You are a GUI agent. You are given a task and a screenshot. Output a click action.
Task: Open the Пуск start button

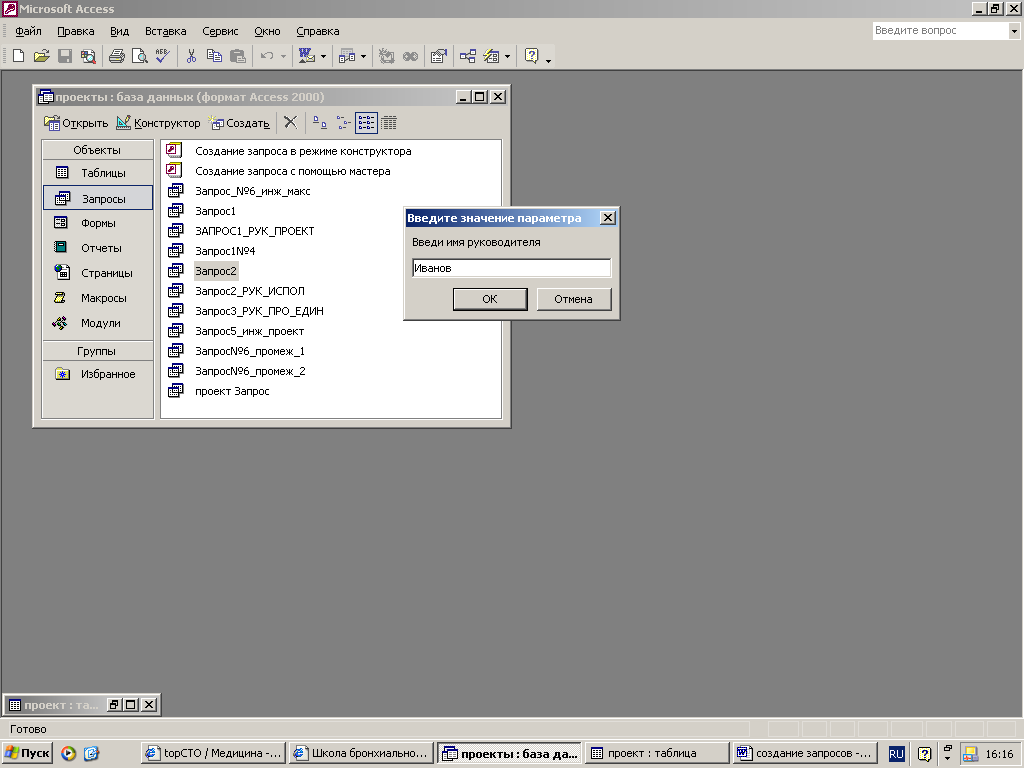pyautogui.click(x=27, y=753)
